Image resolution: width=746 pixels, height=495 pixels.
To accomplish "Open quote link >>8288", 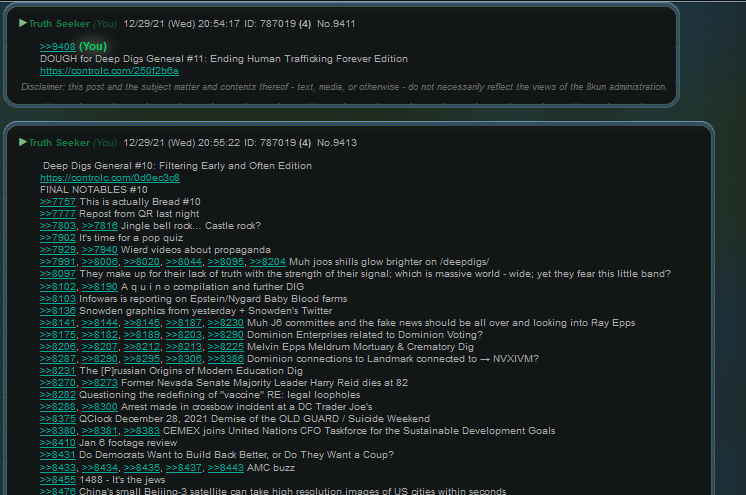I will 58,407.
